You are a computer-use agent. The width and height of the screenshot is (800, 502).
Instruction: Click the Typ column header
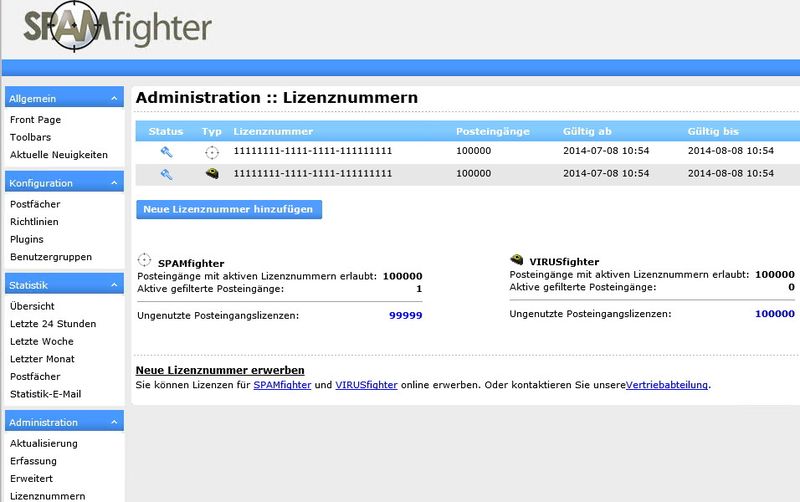[212, 131]
